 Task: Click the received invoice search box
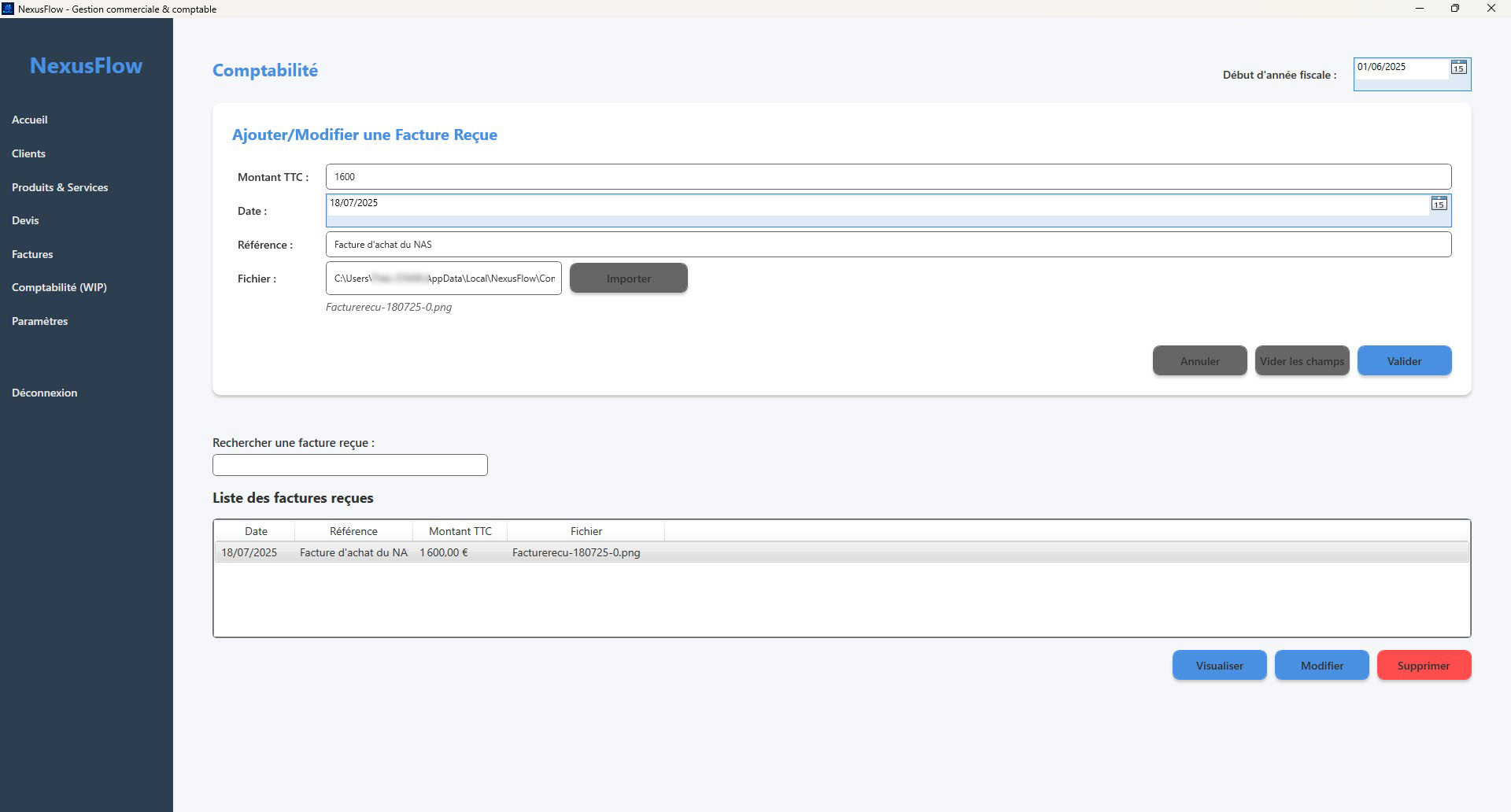click(x=350, y=465)
